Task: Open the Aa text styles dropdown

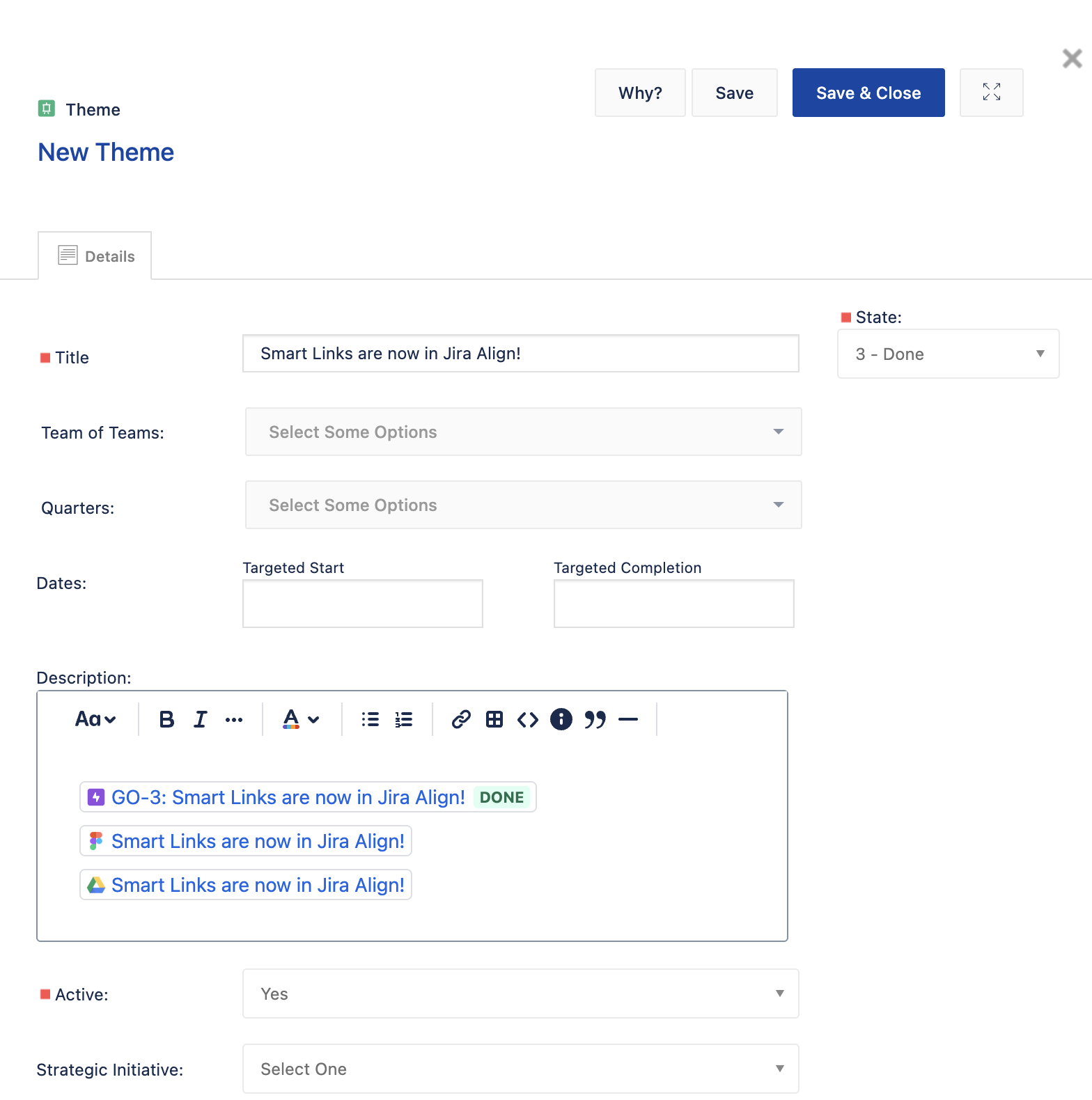Action: coord(95,719)
